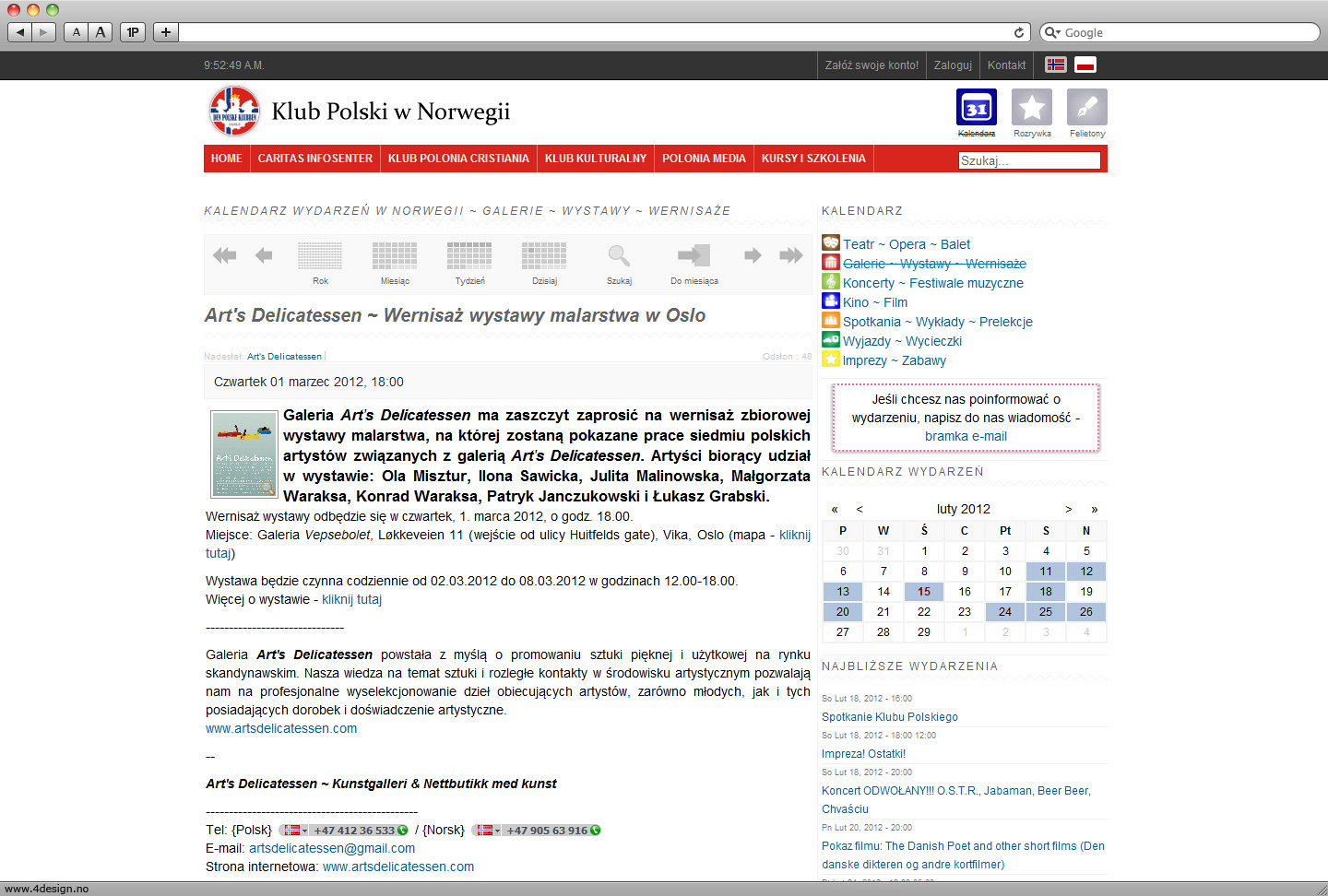Viewport: 1328px width, 896px height.
Task: Go to previous year in mini calendar
Action: click(835, 509)
